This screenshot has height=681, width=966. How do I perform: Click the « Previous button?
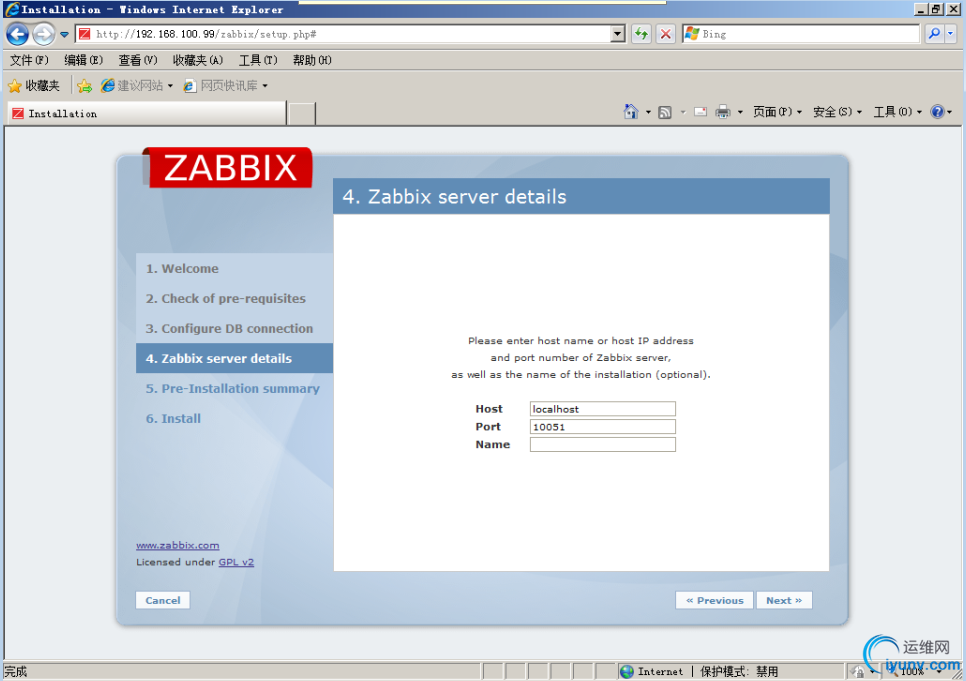pyautogui.click(x=715, y=600)
